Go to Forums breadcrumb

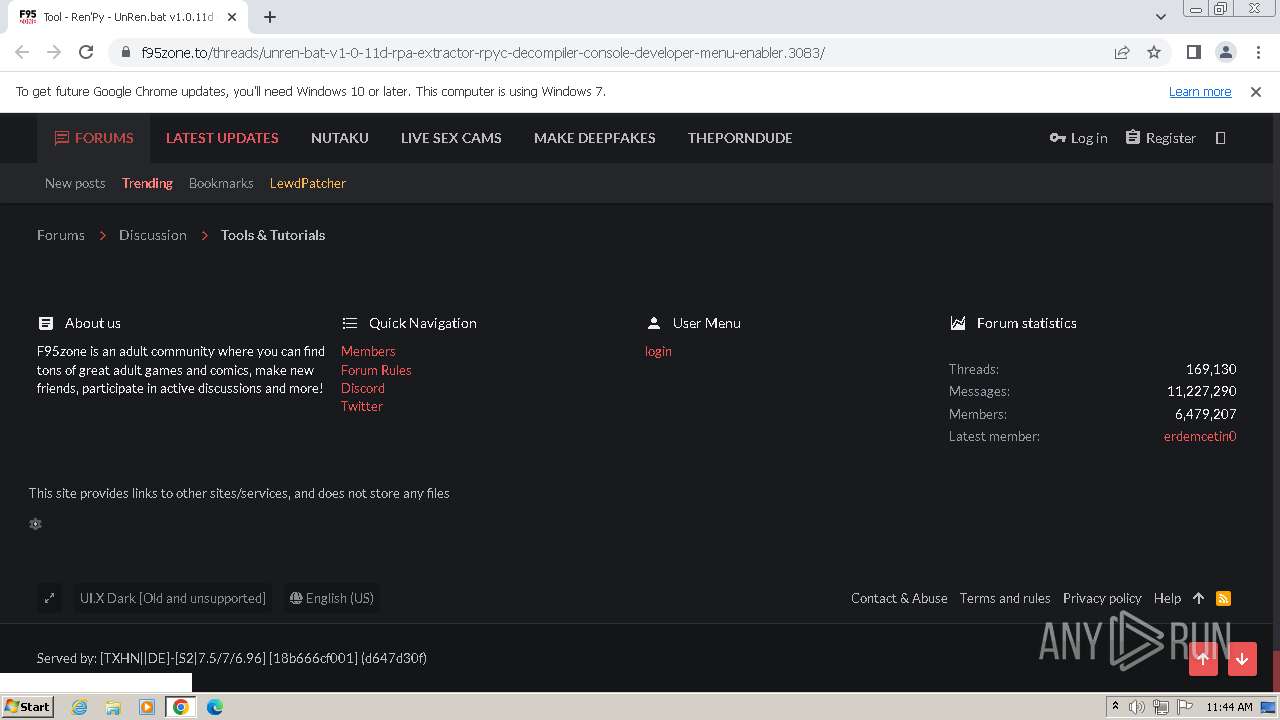click(61, 235)
